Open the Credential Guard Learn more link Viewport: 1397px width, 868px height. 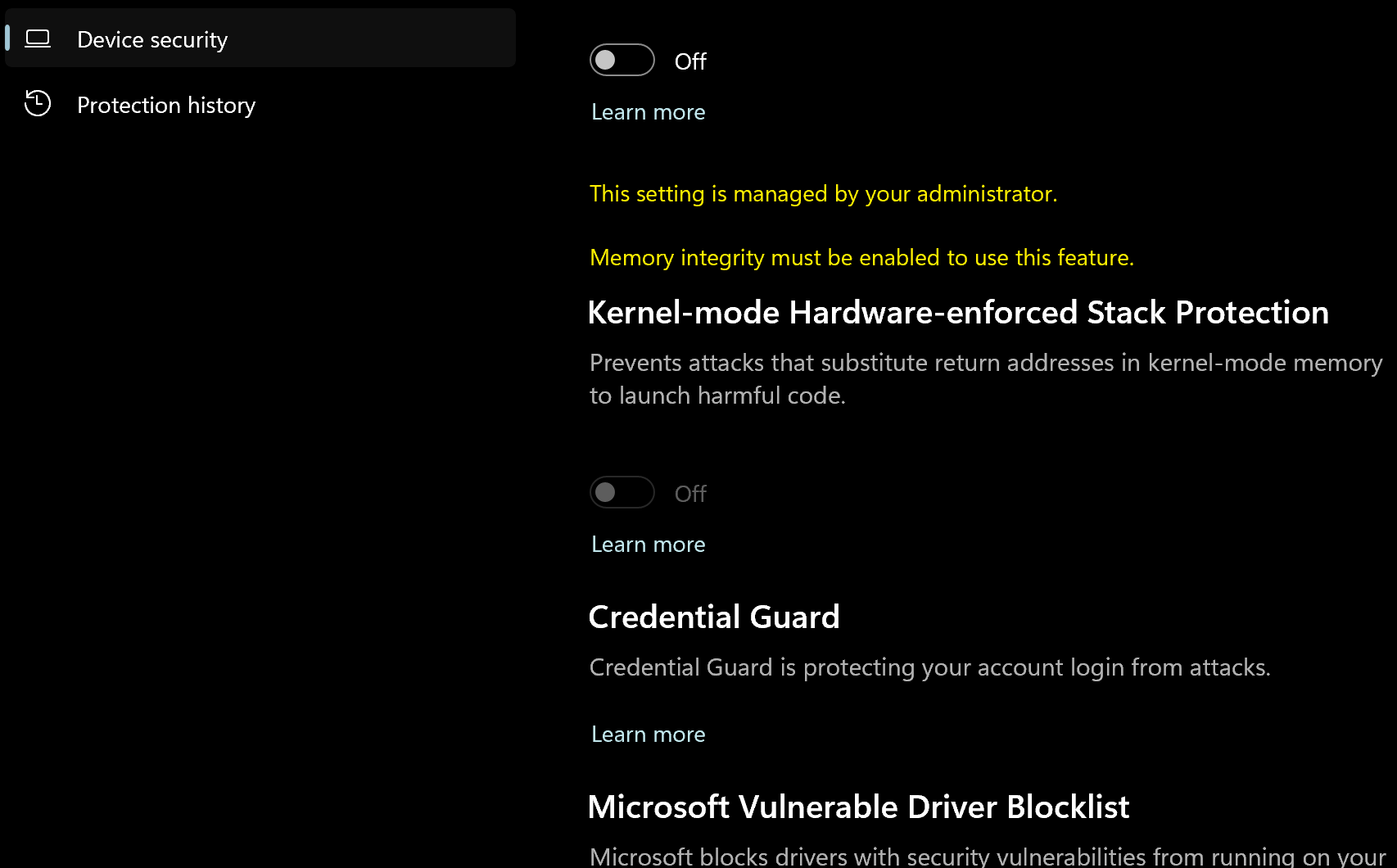[x=648, y=735]
